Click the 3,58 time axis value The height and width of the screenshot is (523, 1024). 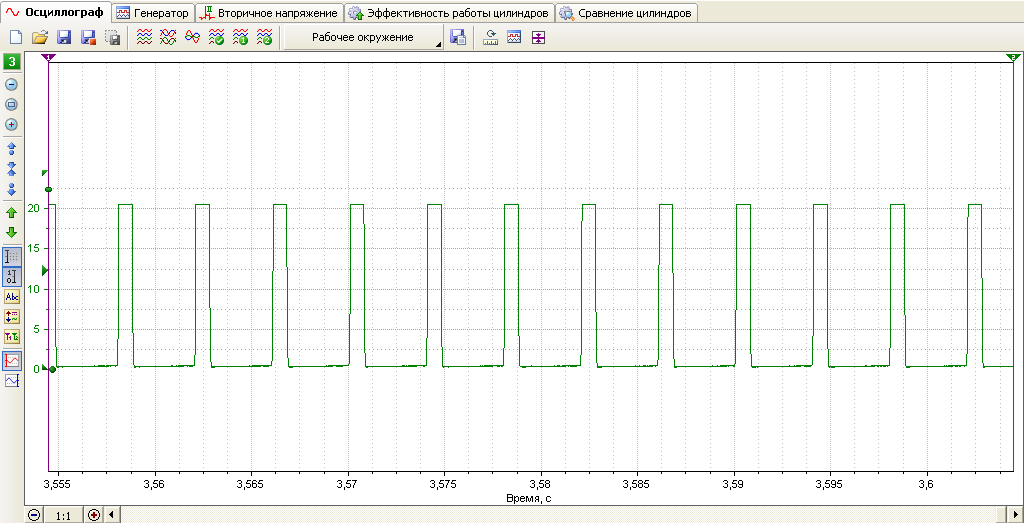pyautogui.click(x=541, y=484)
